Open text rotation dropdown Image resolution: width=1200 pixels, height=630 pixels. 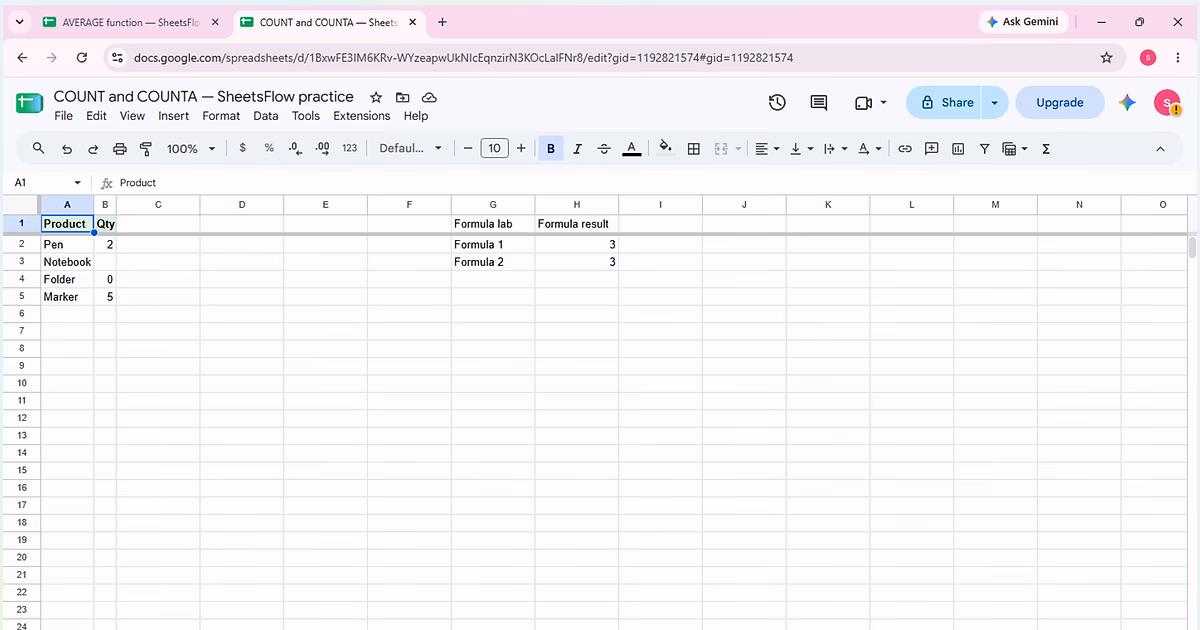click(x=870, y=148)
